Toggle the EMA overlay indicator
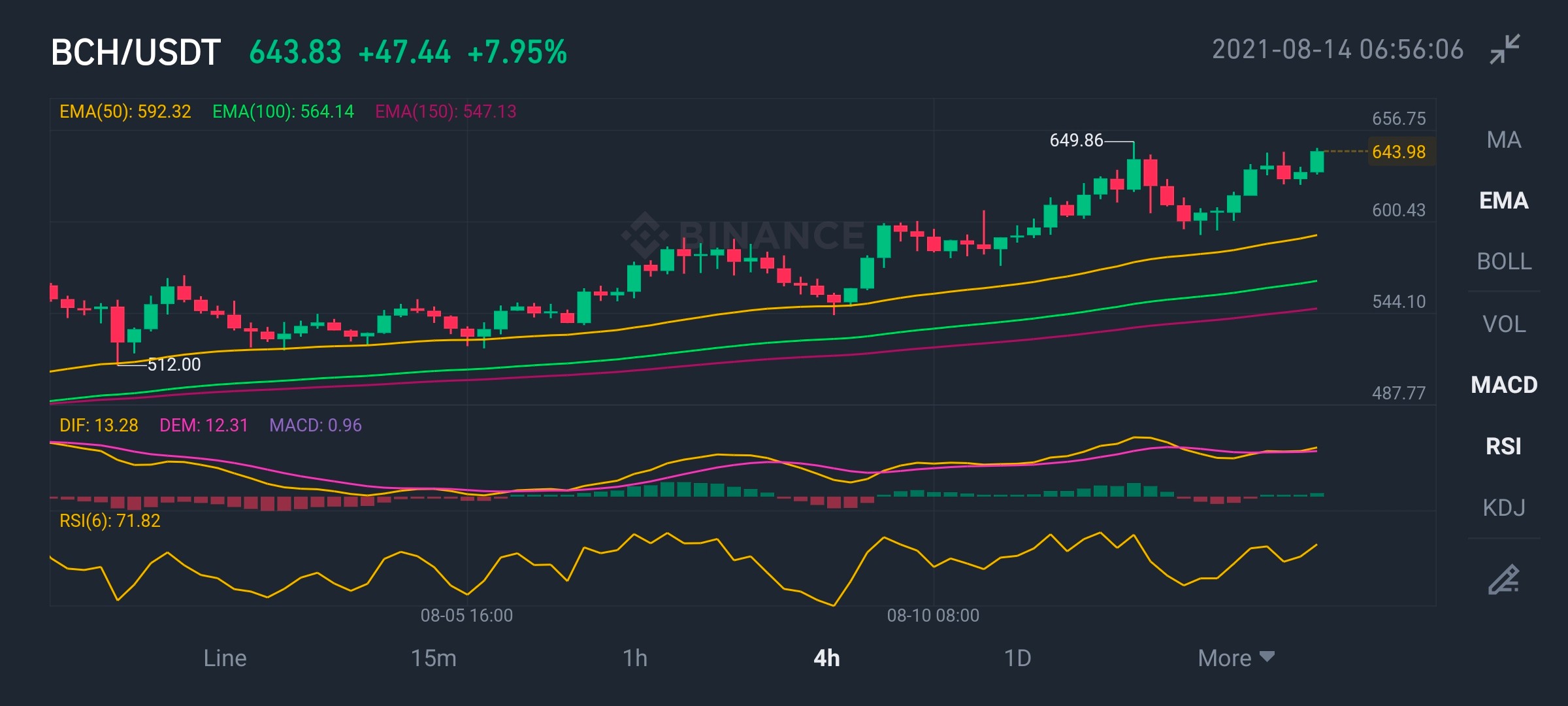 click(x=1504, y=201)
